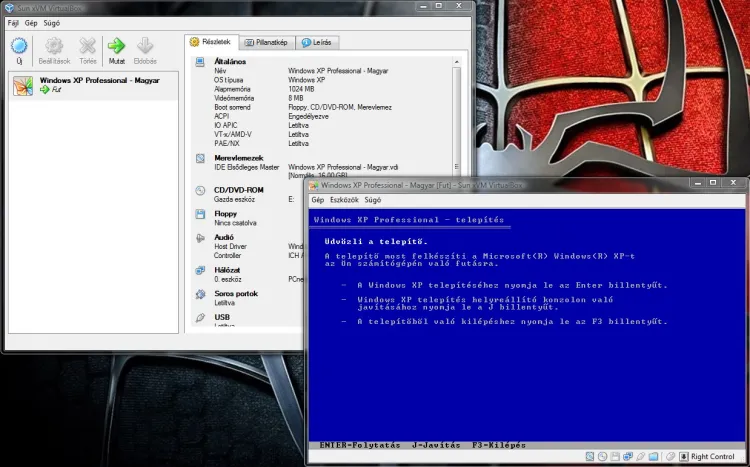750x467 pixels.
Task: Click the Windows XP VM thumbnail icon in list
Action: 22,86
